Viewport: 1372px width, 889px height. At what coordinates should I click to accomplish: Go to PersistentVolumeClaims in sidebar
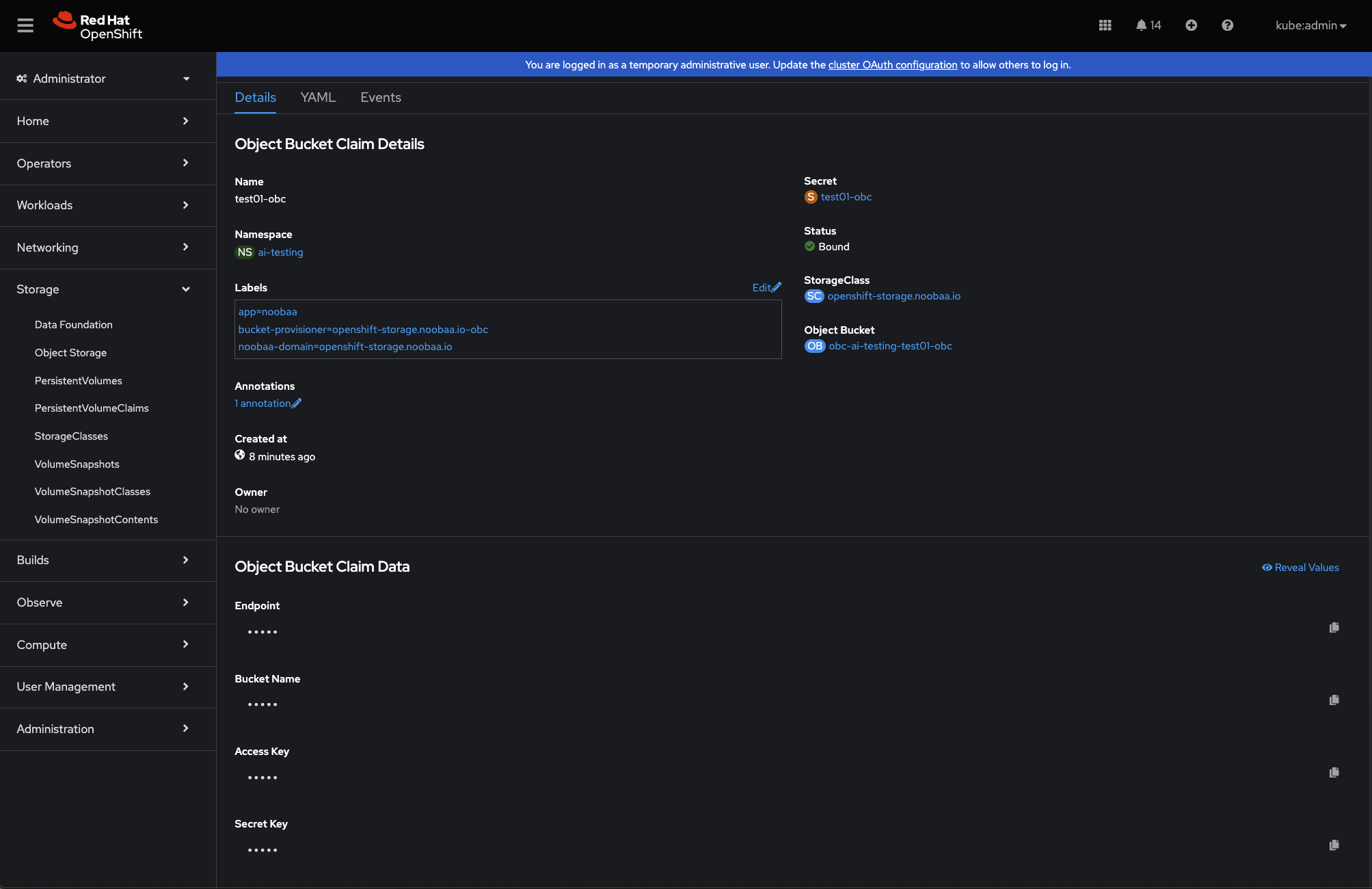(92, 408)
